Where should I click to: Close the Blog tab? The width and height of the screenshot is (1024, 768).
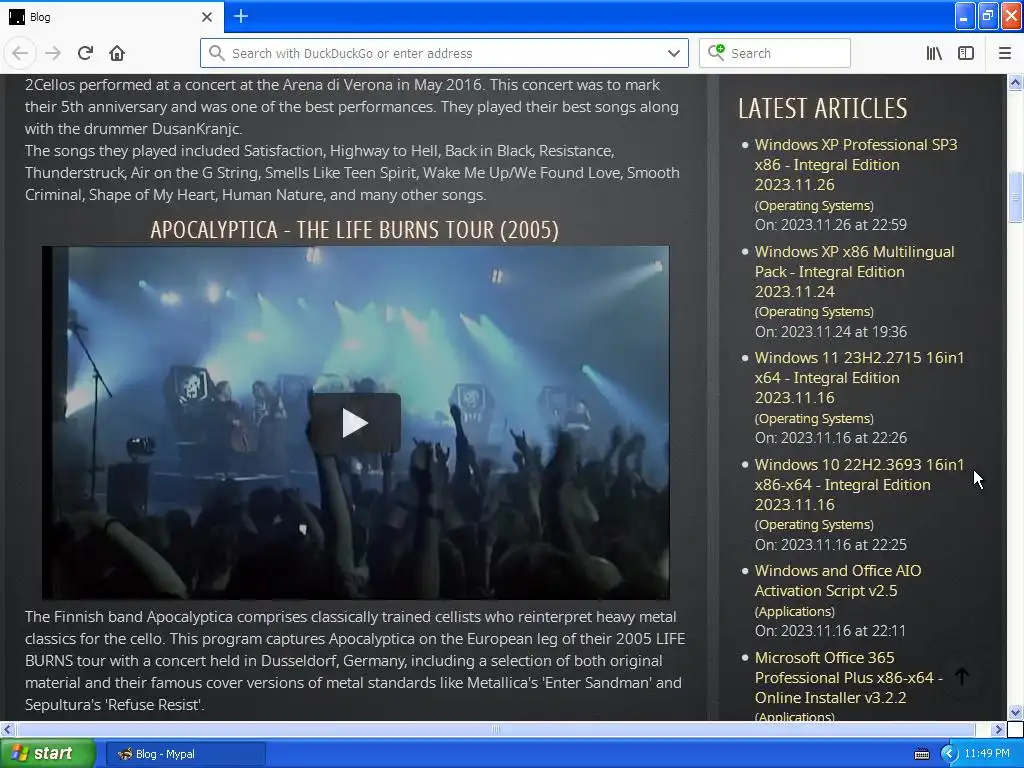tap(207, 17)
